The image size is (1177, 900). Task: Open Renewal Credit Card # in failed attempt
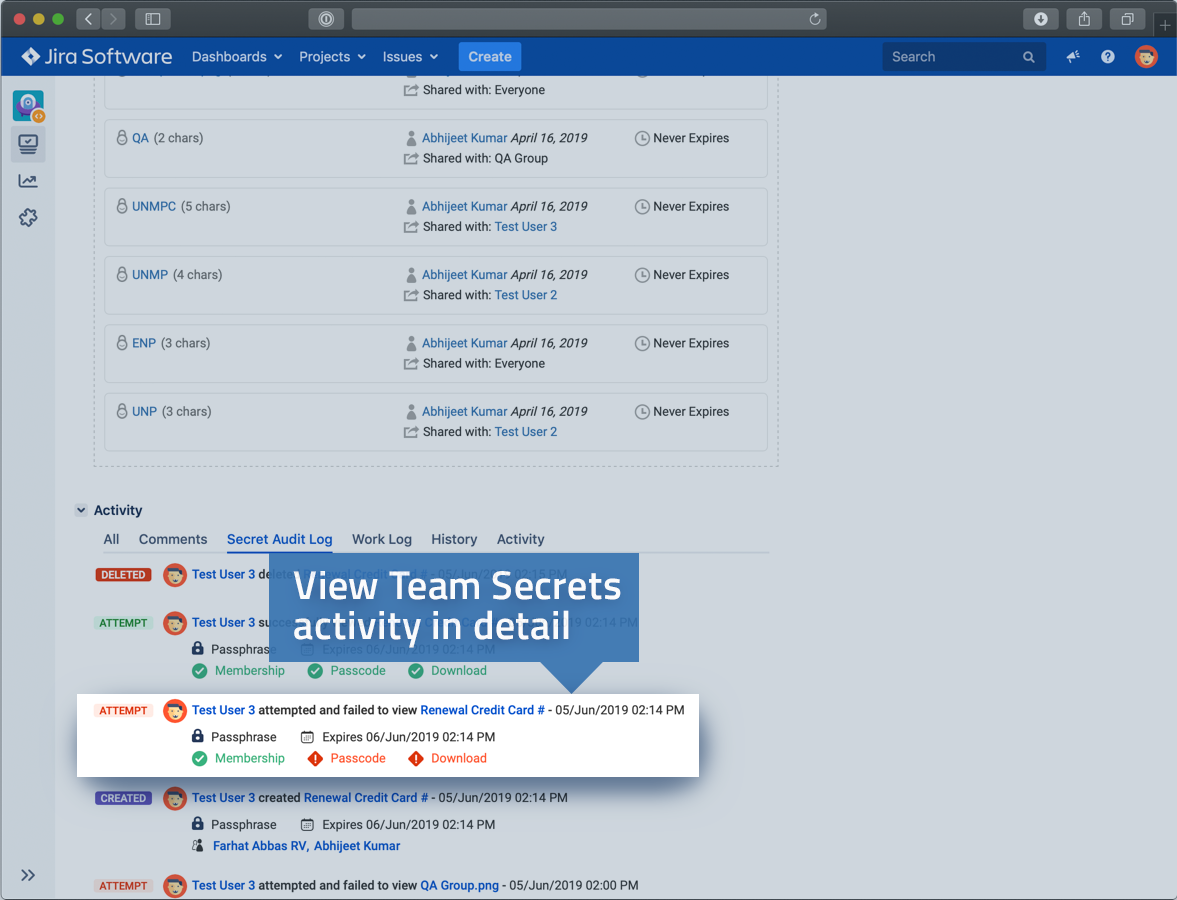coord(482,710)
